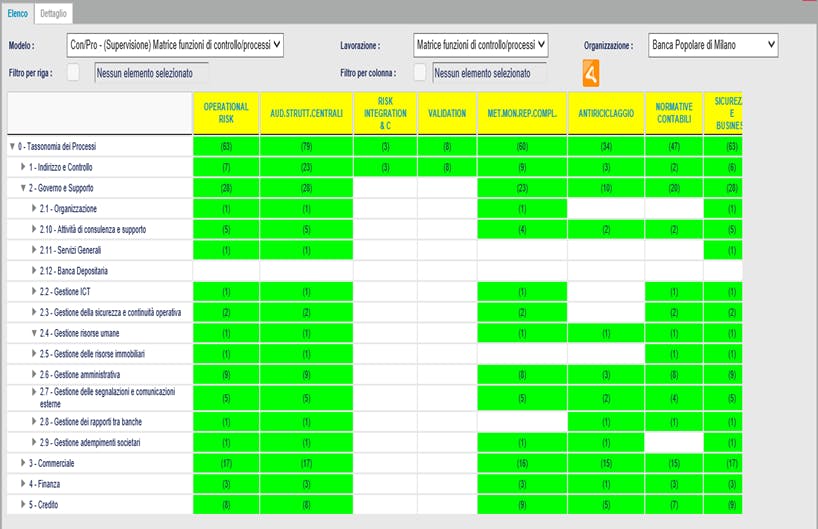Expand the 1 - Indirizzo e Controllo node
This screenshot has width=818, height=529.
click(23, 167)
